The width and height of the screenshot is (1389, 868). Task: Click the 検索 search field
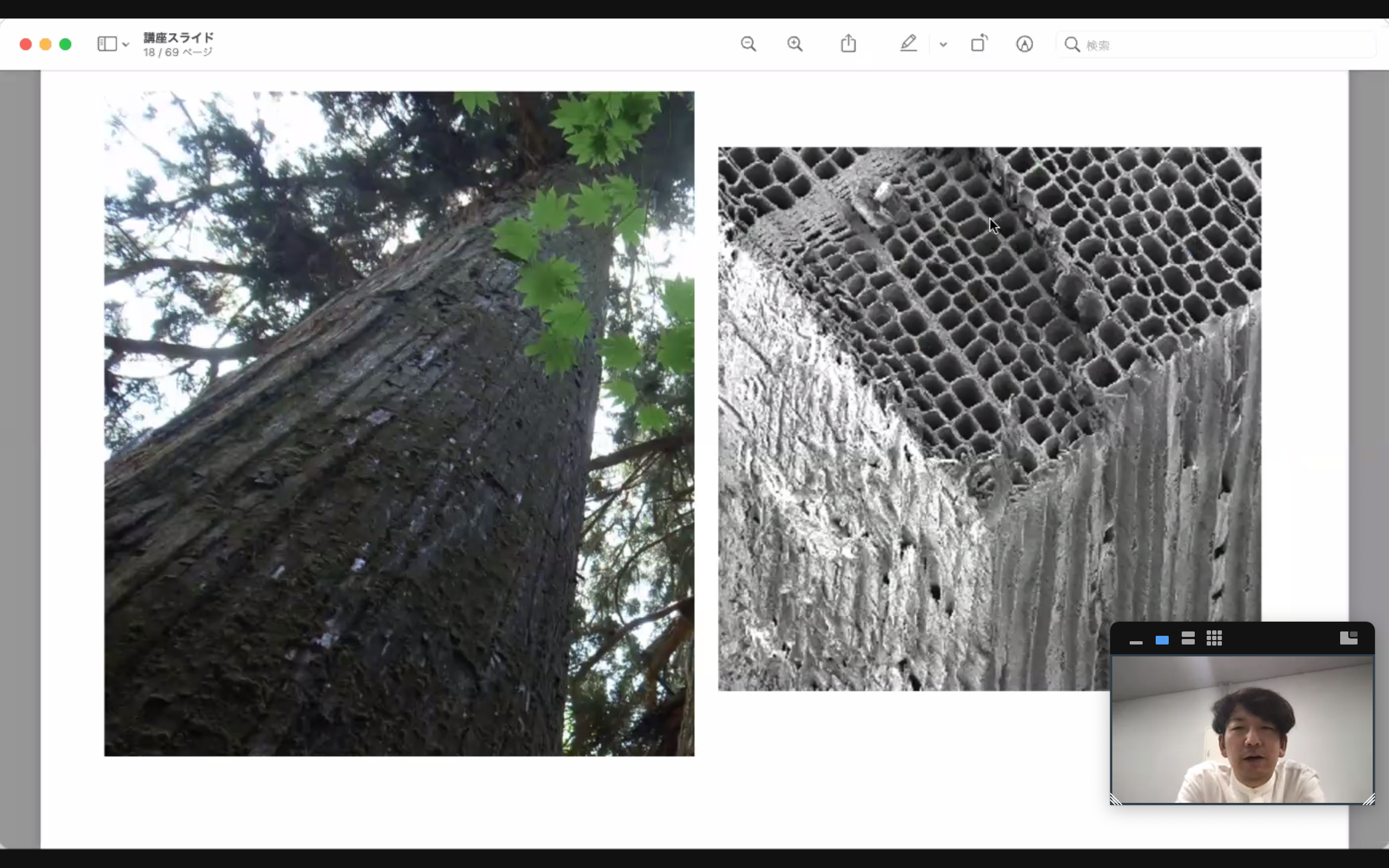pos(1216,45)
